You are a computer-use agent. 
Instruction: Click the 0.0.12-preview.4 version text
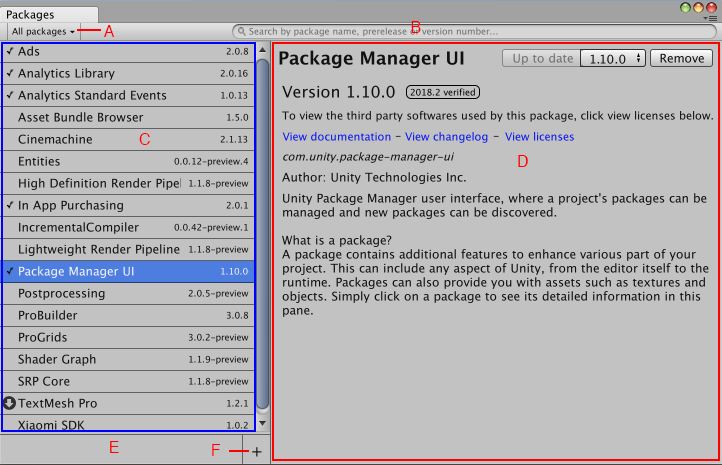click(x=211, y=162)
